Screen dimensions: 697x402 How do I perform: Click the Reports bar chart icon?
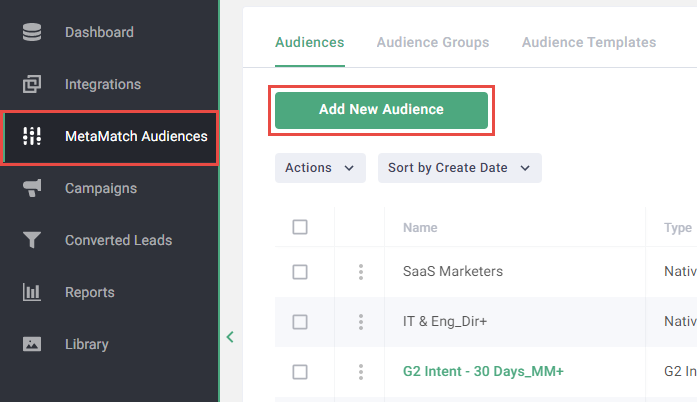click(x=32, y=292)
